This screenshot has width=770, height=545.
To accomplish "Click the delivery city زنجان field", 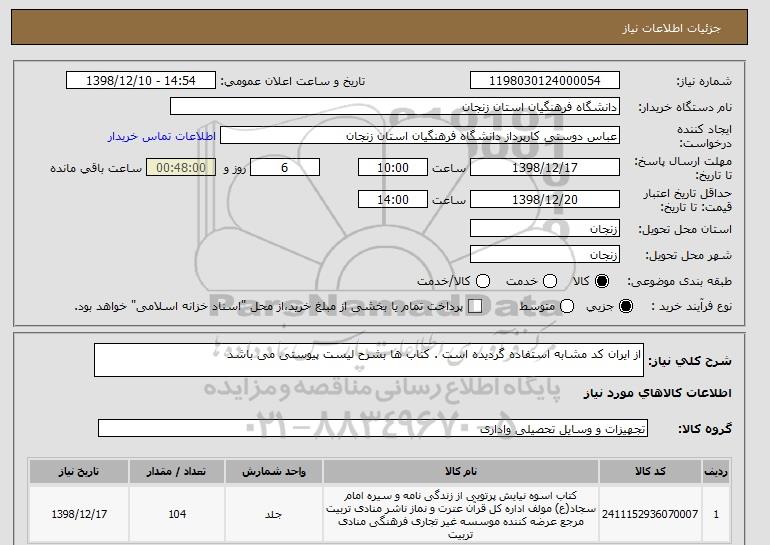I will coord(545,254).
